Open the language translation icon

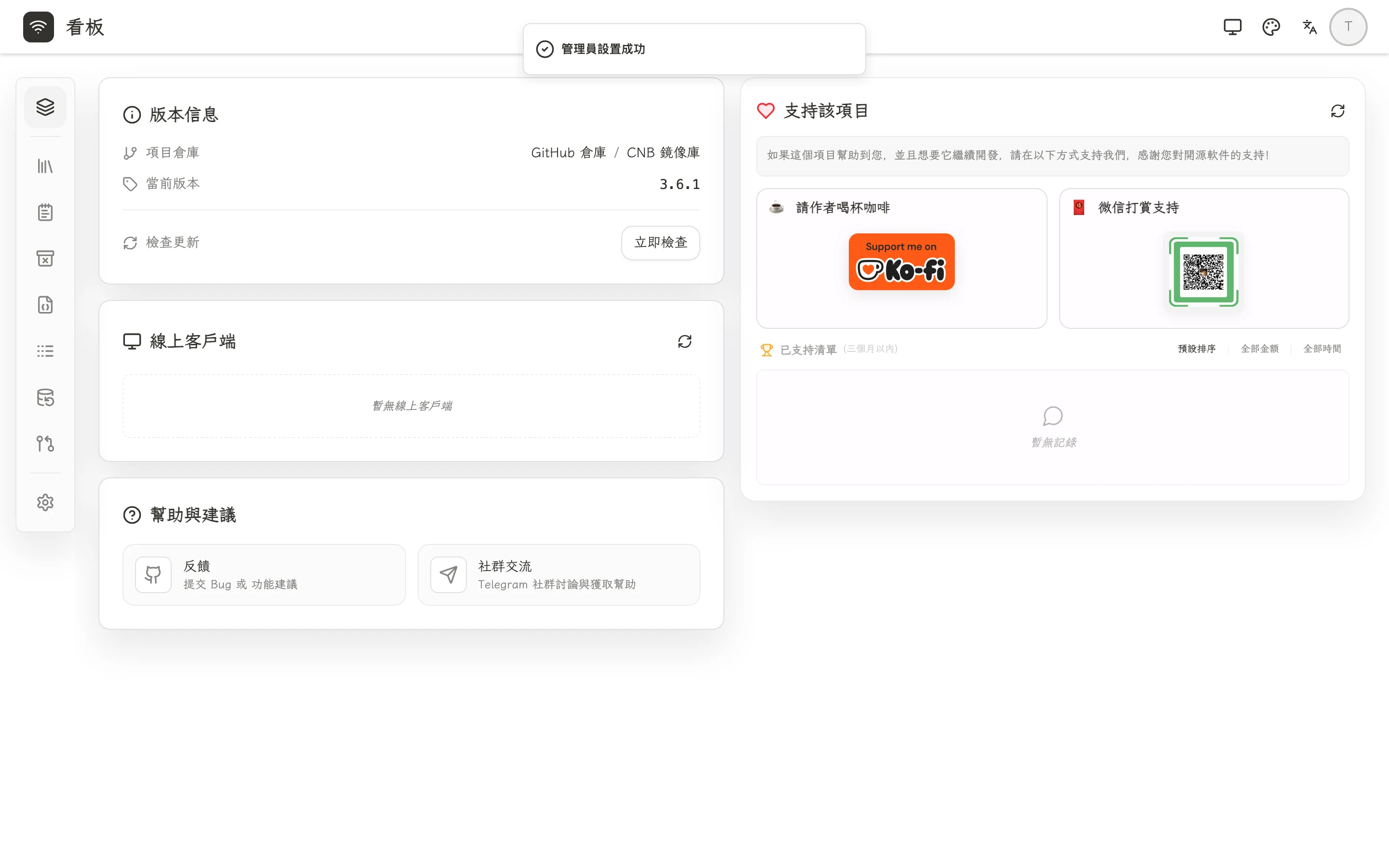(1309, 27)
